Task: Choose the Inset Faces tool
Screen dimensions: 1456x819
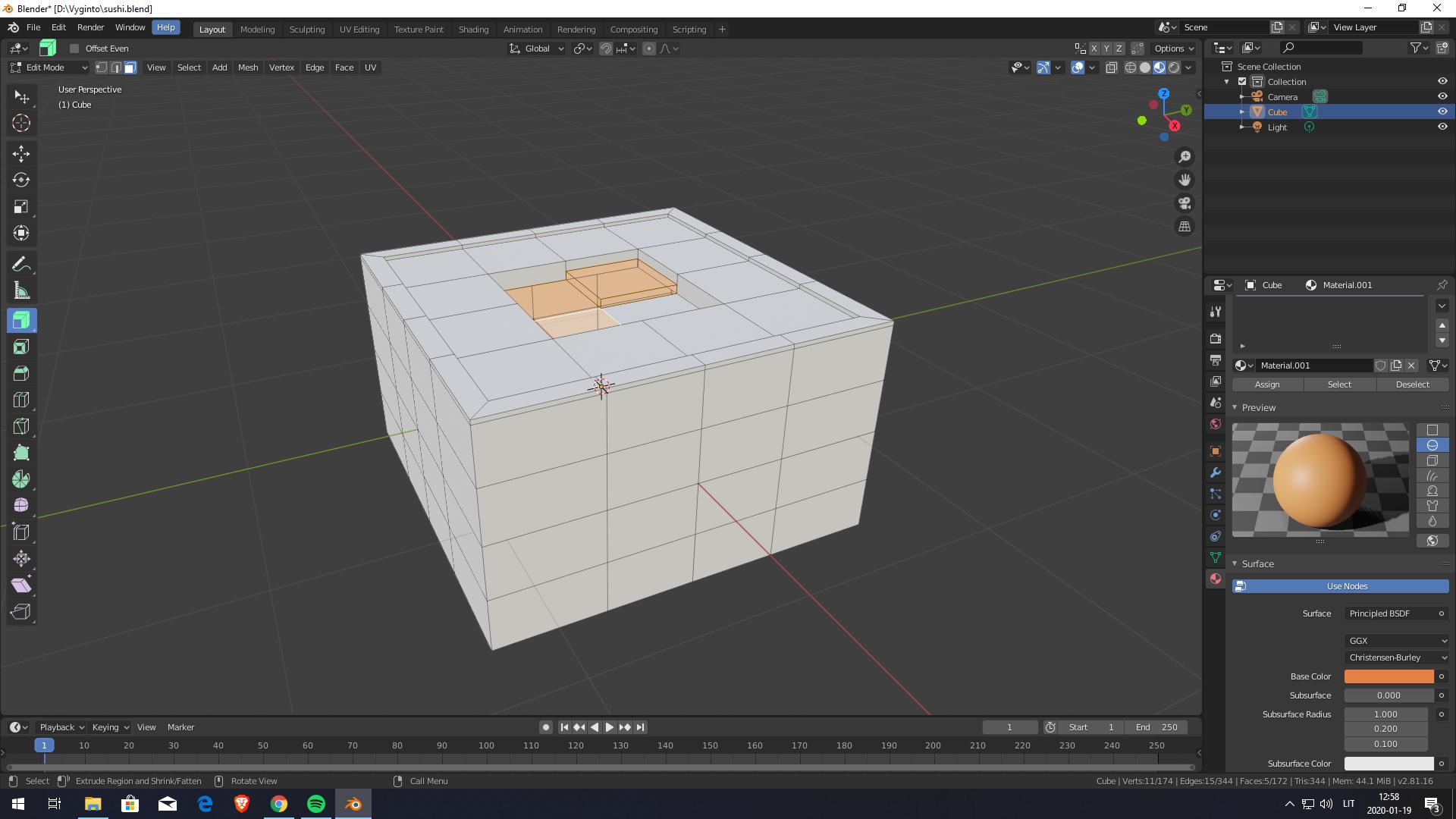Action: tap(21, 346)
